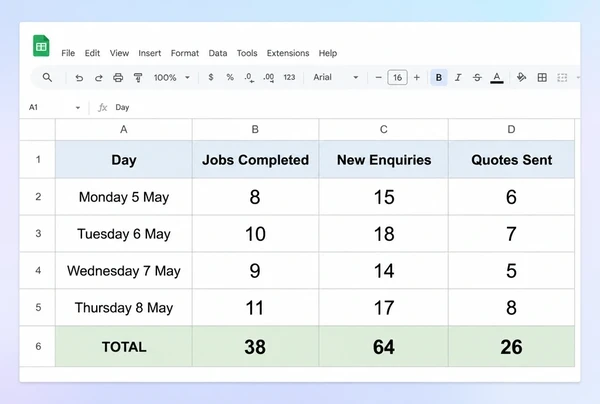This screenshot has width=600, height=404.
Task: Open the Edit menu
Action: tap(92, 53)
